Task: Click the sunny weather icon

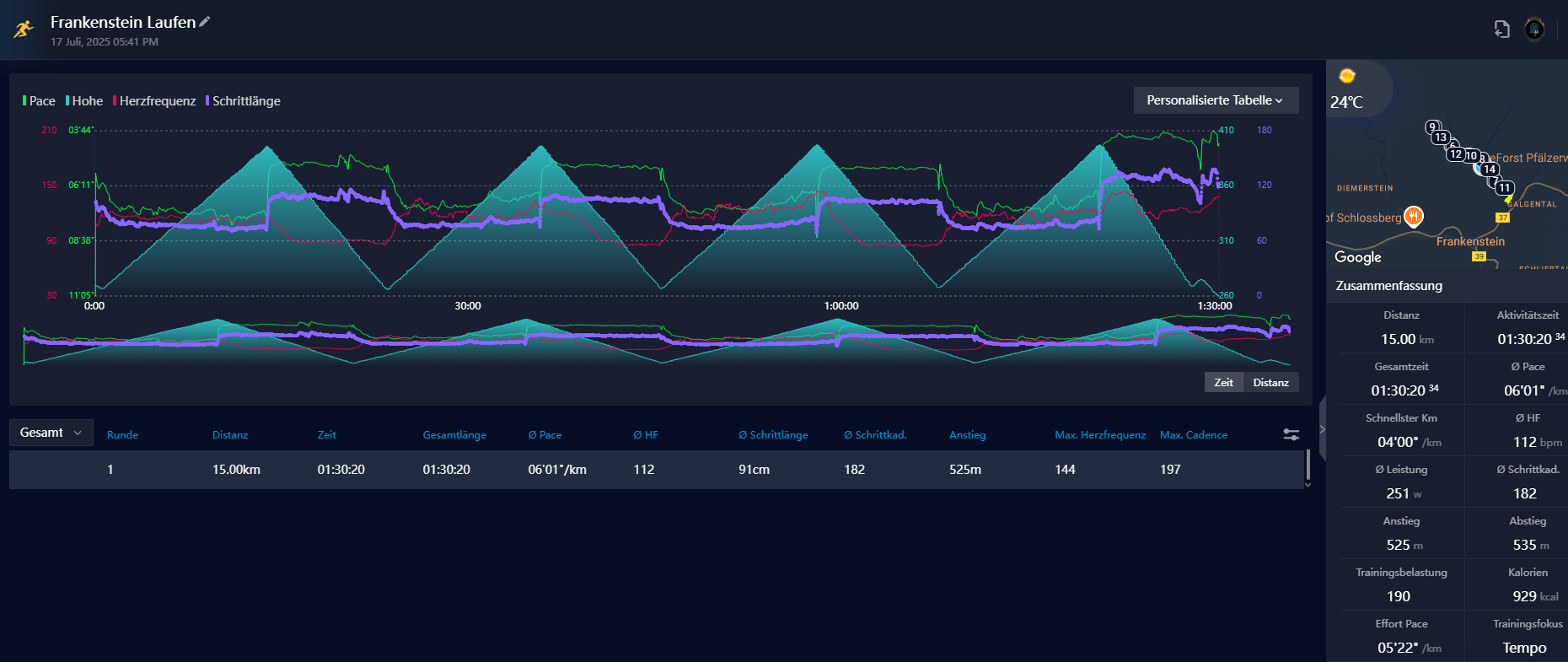Action: (1347, 77)
